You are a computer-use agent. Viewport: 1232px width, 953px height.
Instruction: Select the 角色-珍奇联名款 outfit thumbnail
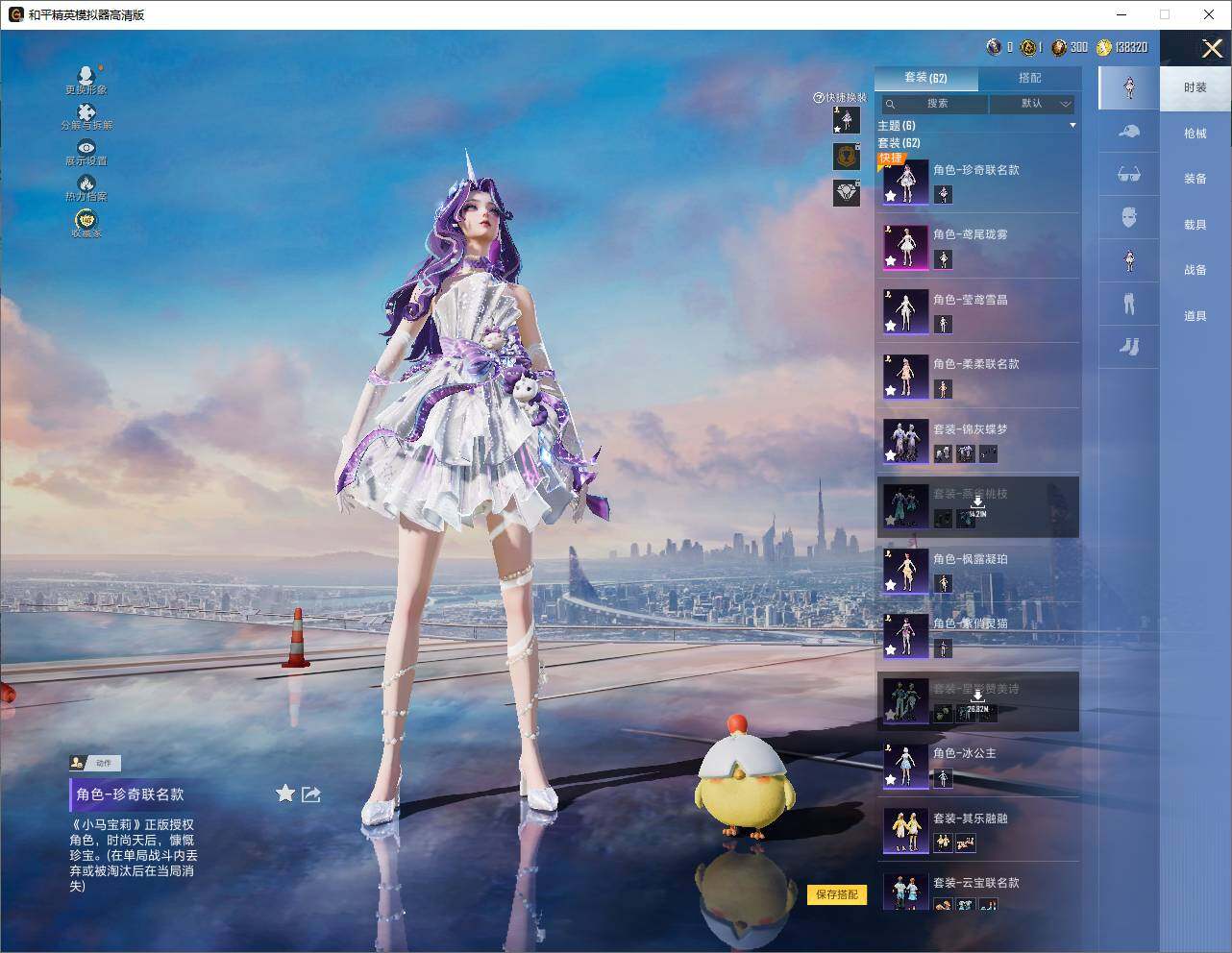pos(905,182)
